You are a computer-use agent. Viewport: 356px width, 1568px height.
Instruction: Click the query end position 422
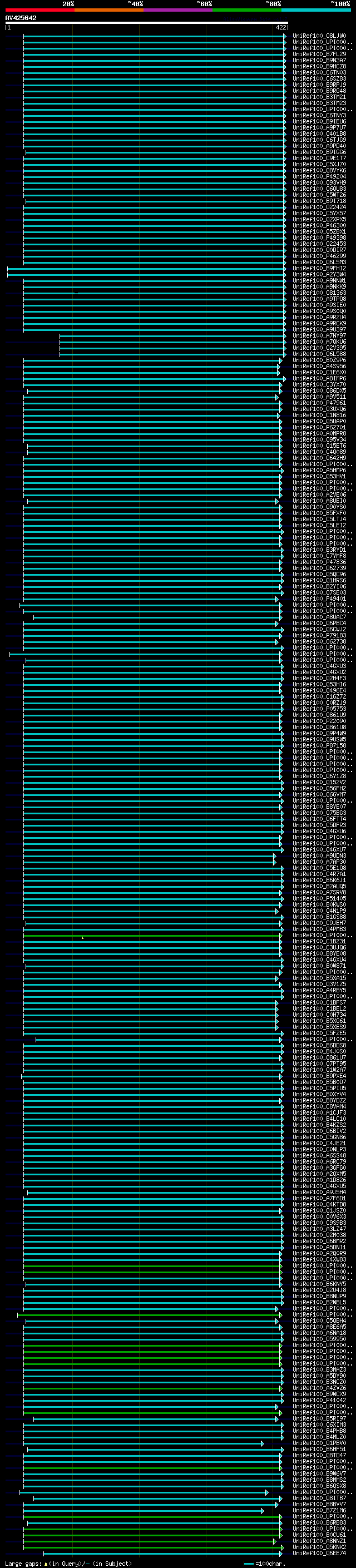(x=281, y=27)
